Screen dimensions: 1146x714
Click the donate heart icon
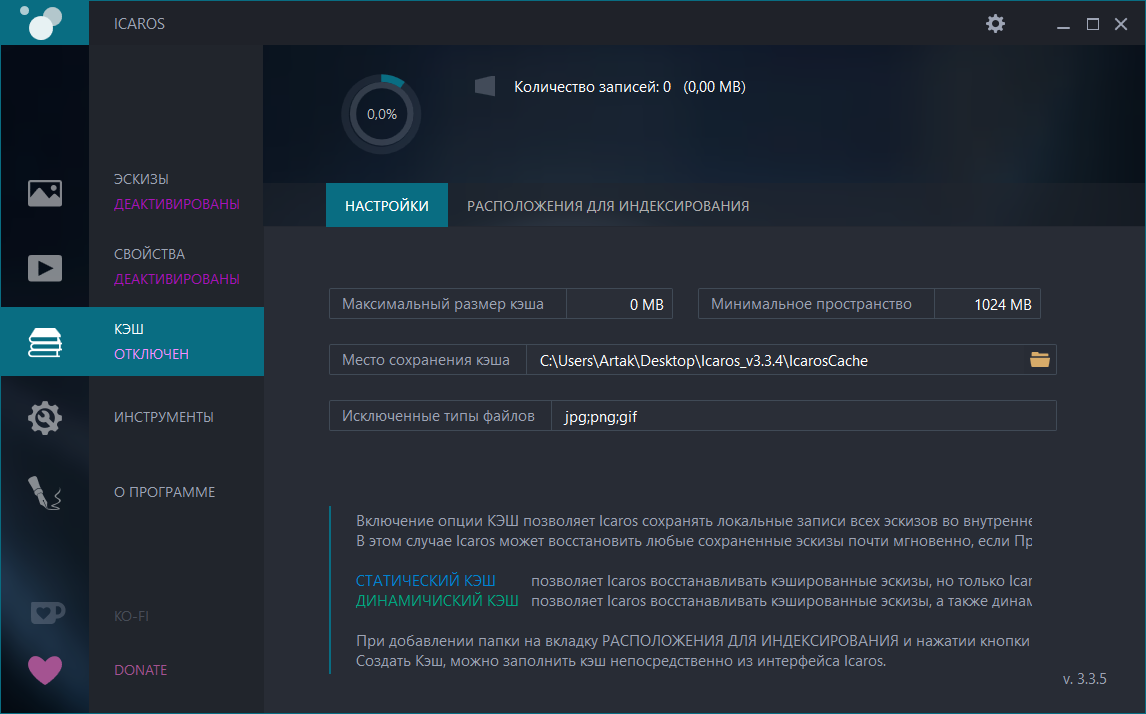click(45, 669)
